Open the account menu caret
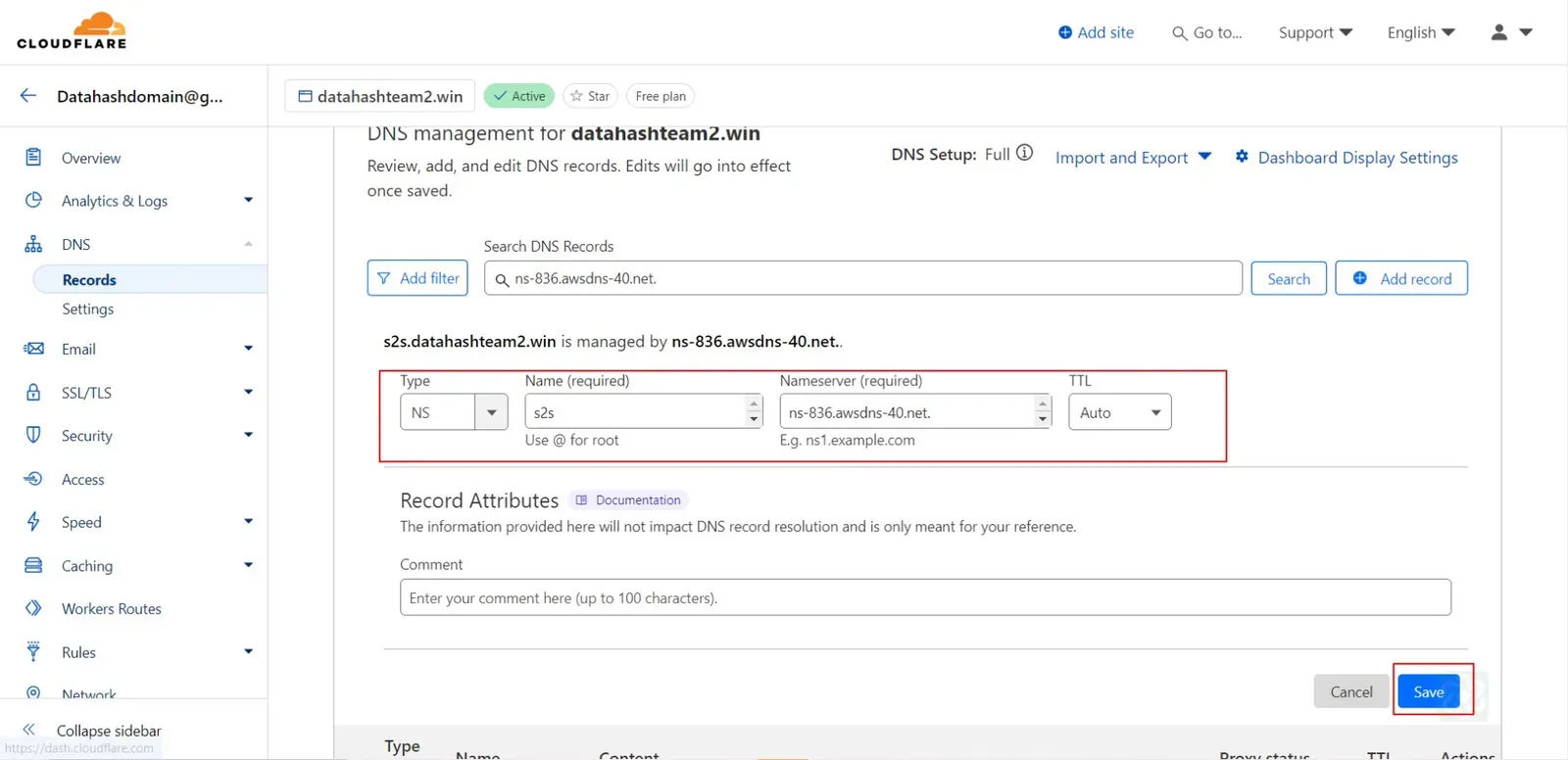This screenshot has width=1568, height=760. click(1526, 32)
